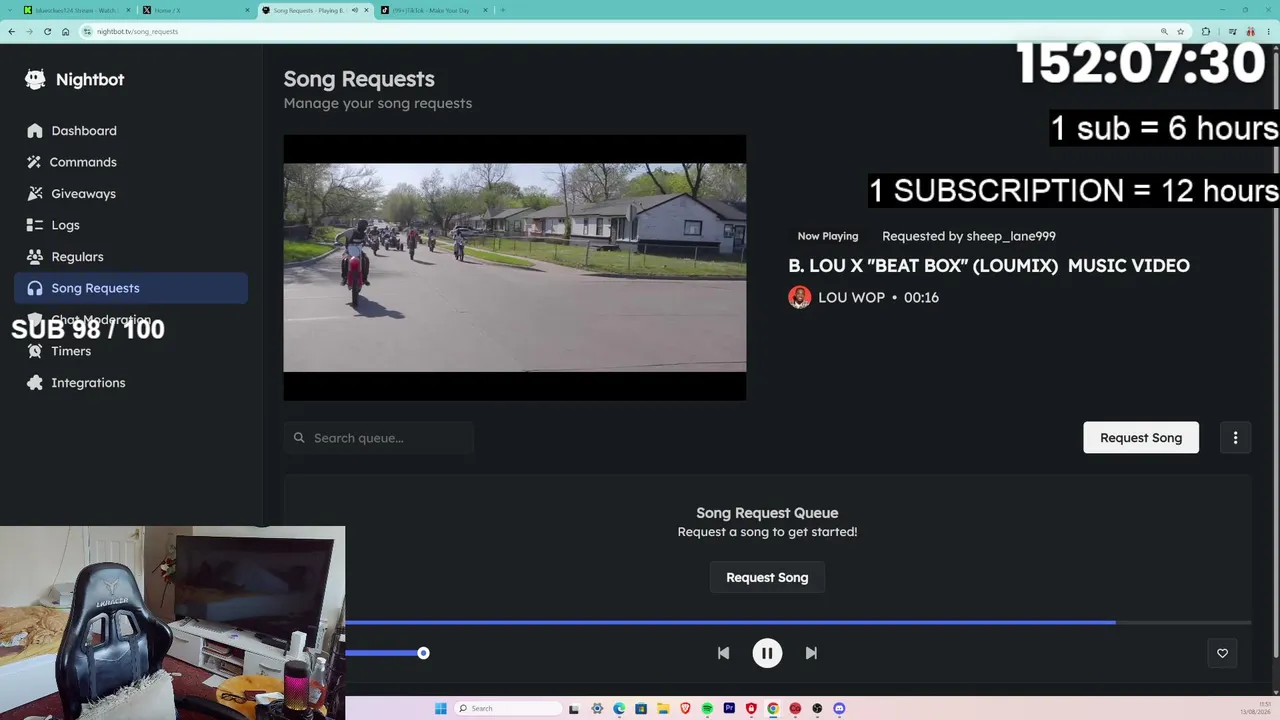This screenshot has width=1280, height=720.
Task: Open Spotify from the taskbar
Action: (707, 709)
